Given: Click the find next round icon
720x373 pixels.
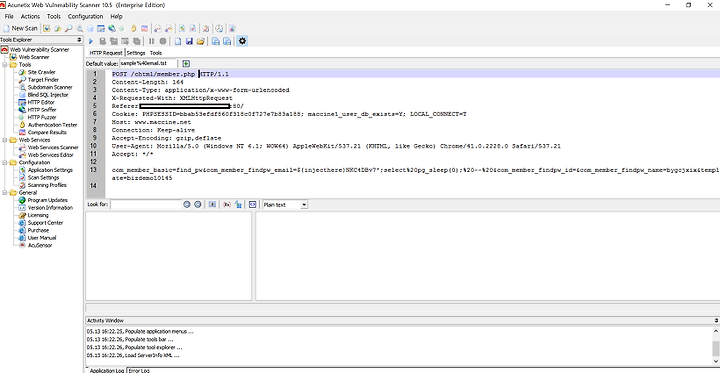Looking at the screenshot, I should 197,204.
